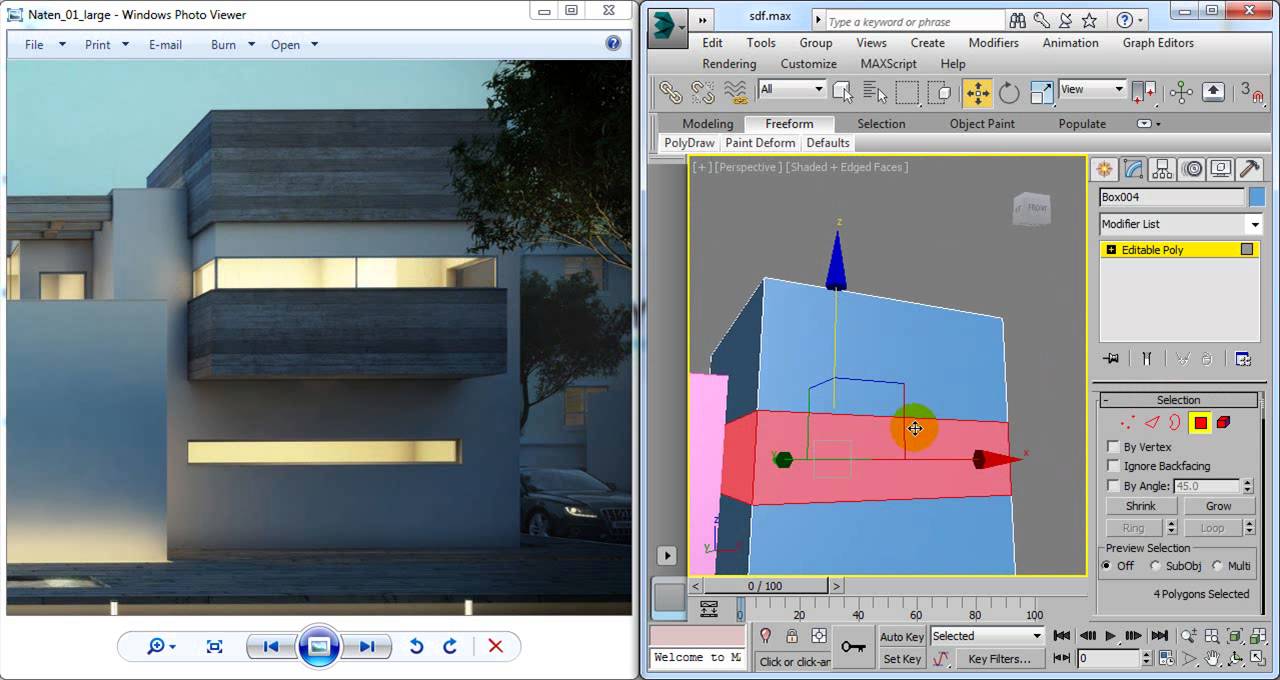Click Select and Manipulate icon
The width and height of the screenshot is (1280, 680).
(1181, 92)
